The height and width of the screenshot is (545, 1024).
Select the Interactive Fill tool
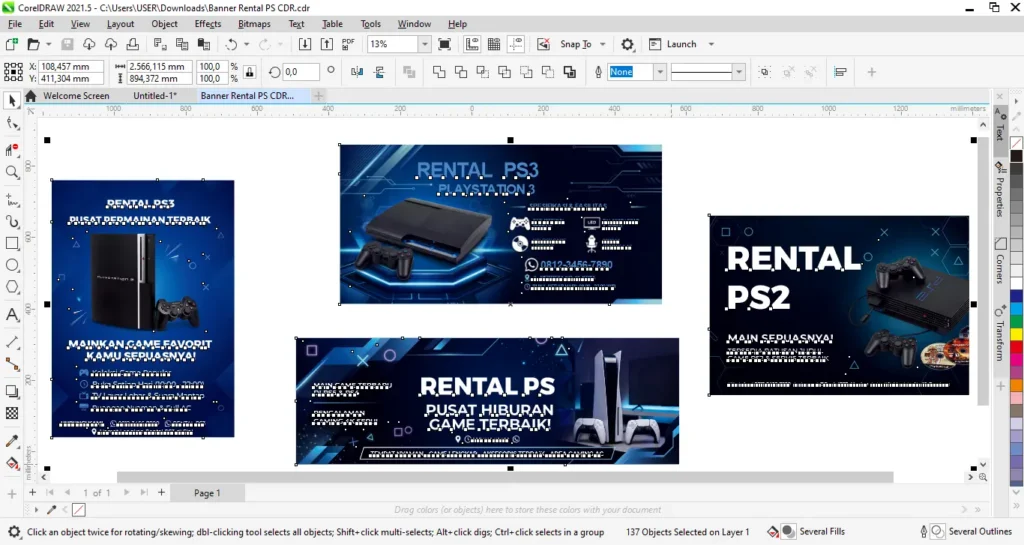coord(12,463)
